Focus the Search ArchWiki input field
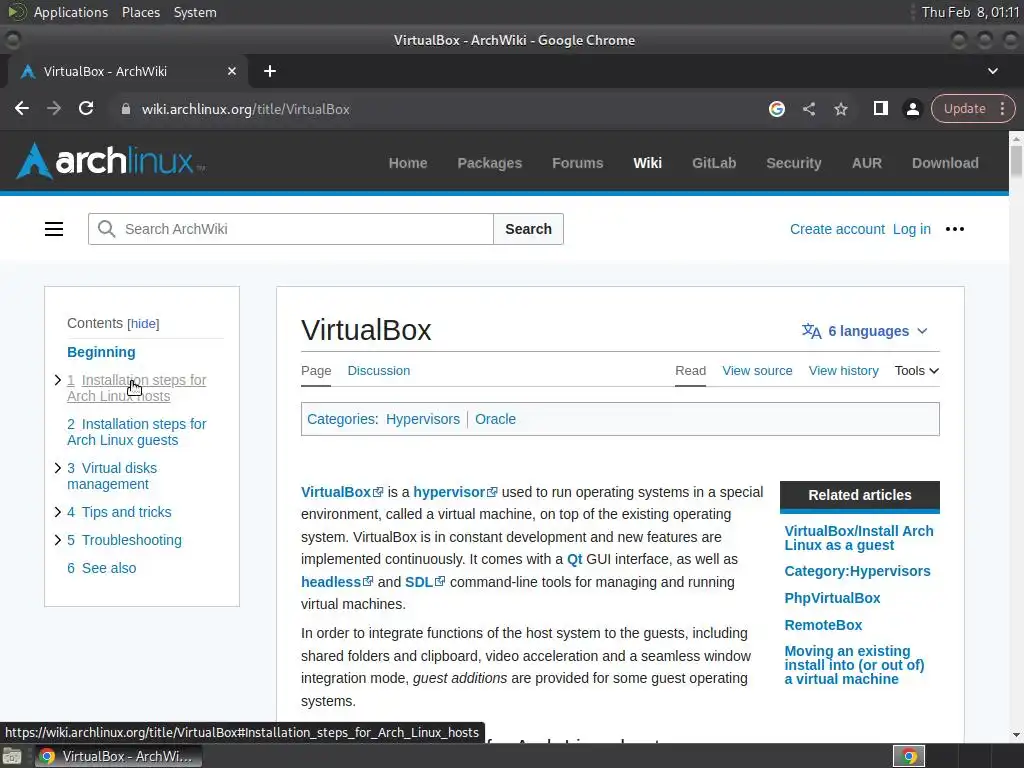Viewport: 1024px width, 768px height. (x=291, y=229)
